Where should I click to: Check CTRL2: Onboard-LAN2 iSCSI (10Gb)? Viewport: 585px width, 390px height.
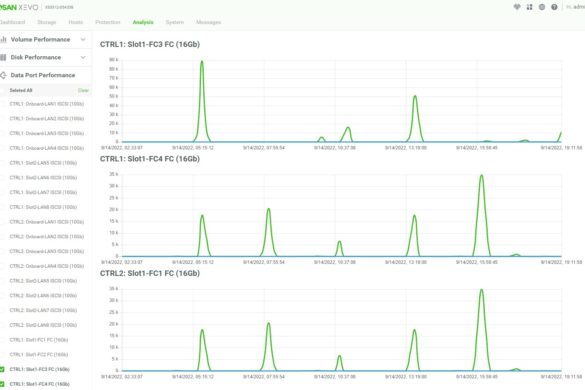point(47,237)
